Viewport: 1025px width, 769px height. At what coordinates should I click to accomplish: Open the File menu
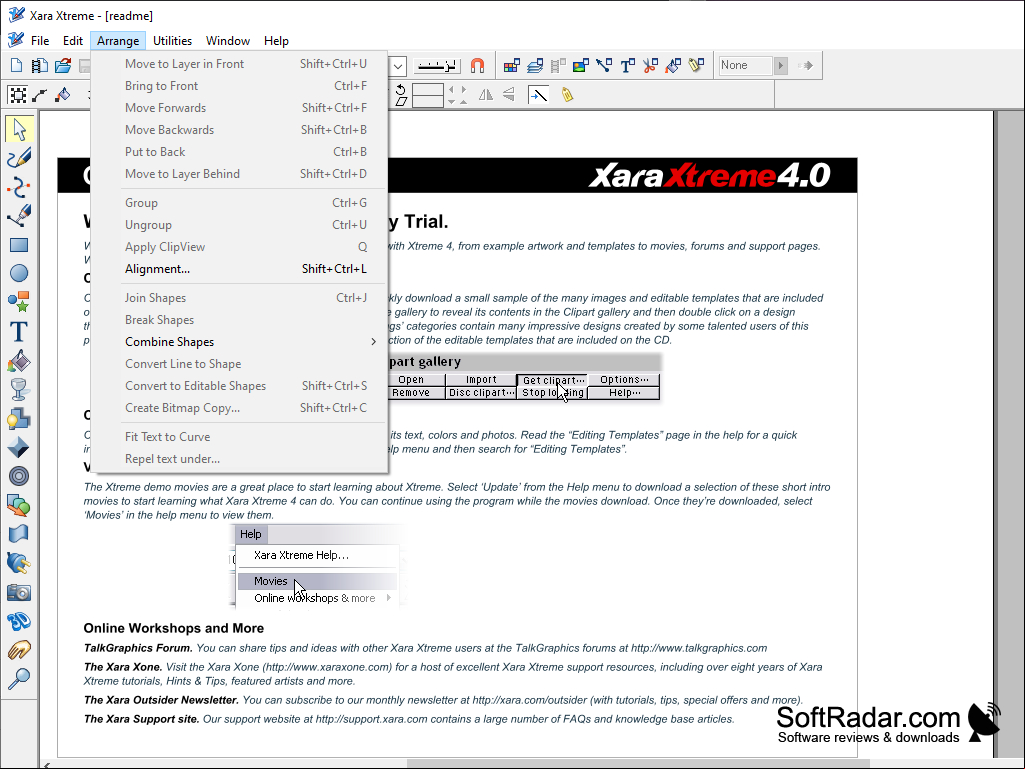pyautogui.click(x=40, y=41)
